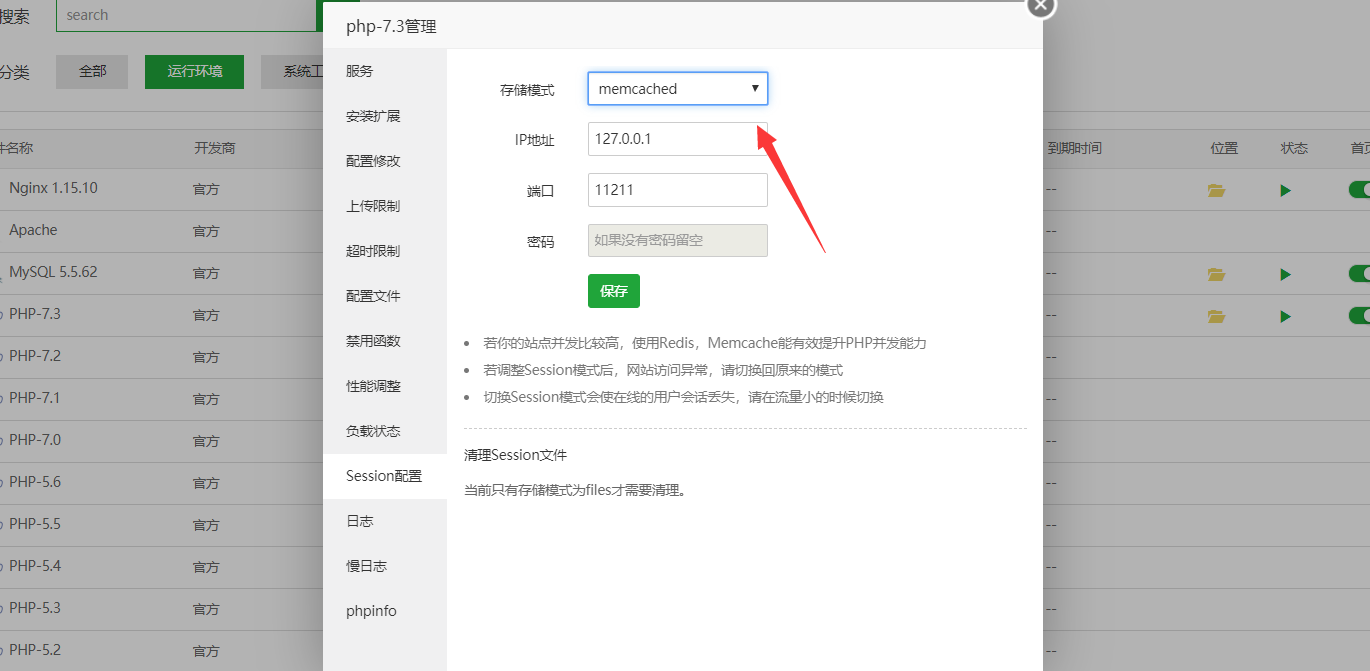Viewport: 1370px width, 671px height.
Task: Click the 端口 port input field
Action: 677,190
